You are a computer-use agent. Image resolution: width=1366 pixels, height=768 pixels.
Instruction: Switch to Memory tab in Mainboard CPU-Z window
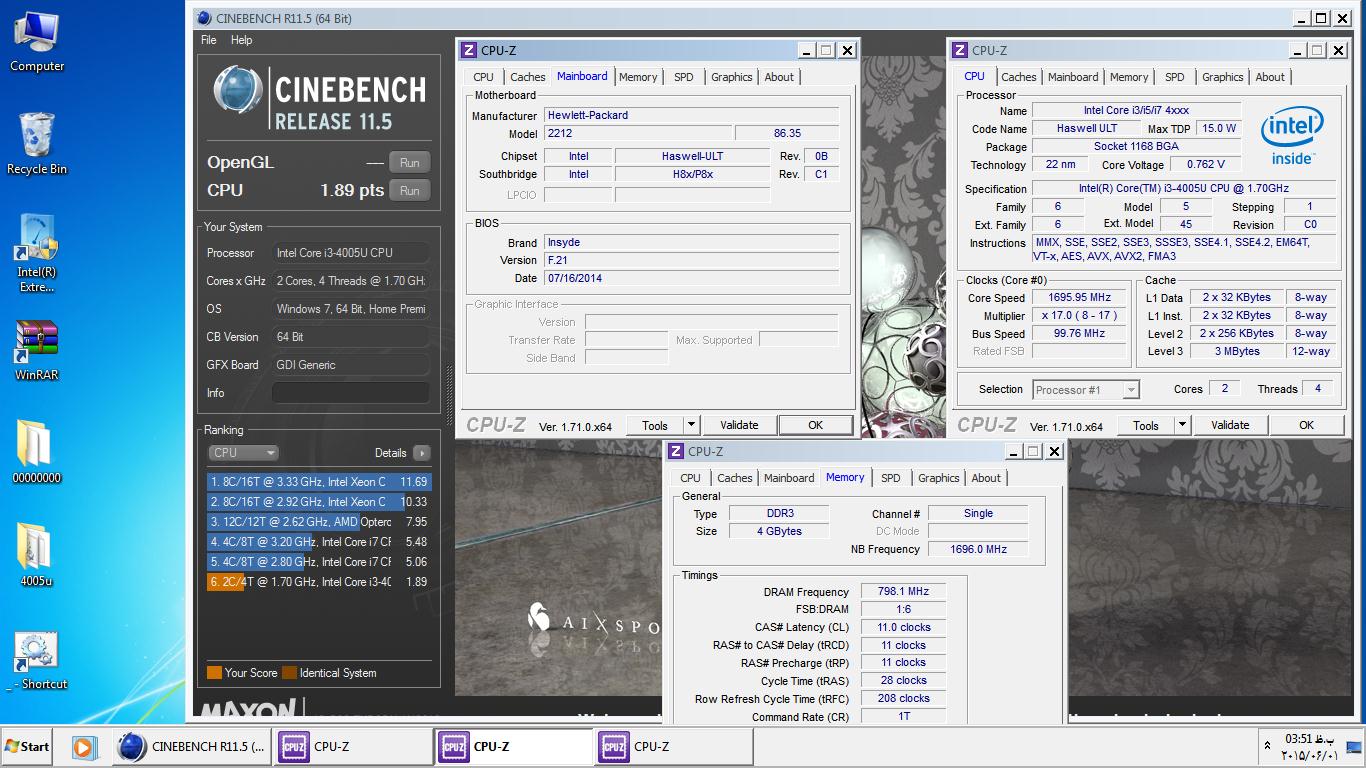(638, 77)
